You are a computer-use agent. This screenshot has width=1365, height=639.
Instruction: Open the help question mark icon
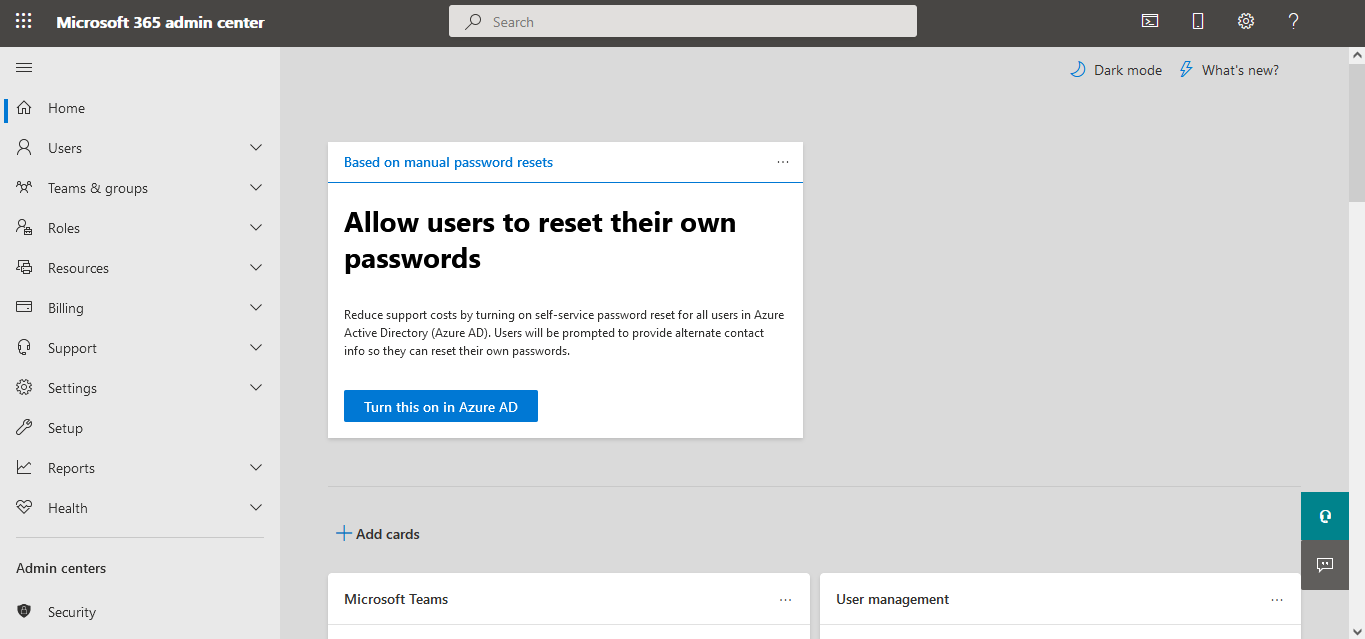[1293, 21]
